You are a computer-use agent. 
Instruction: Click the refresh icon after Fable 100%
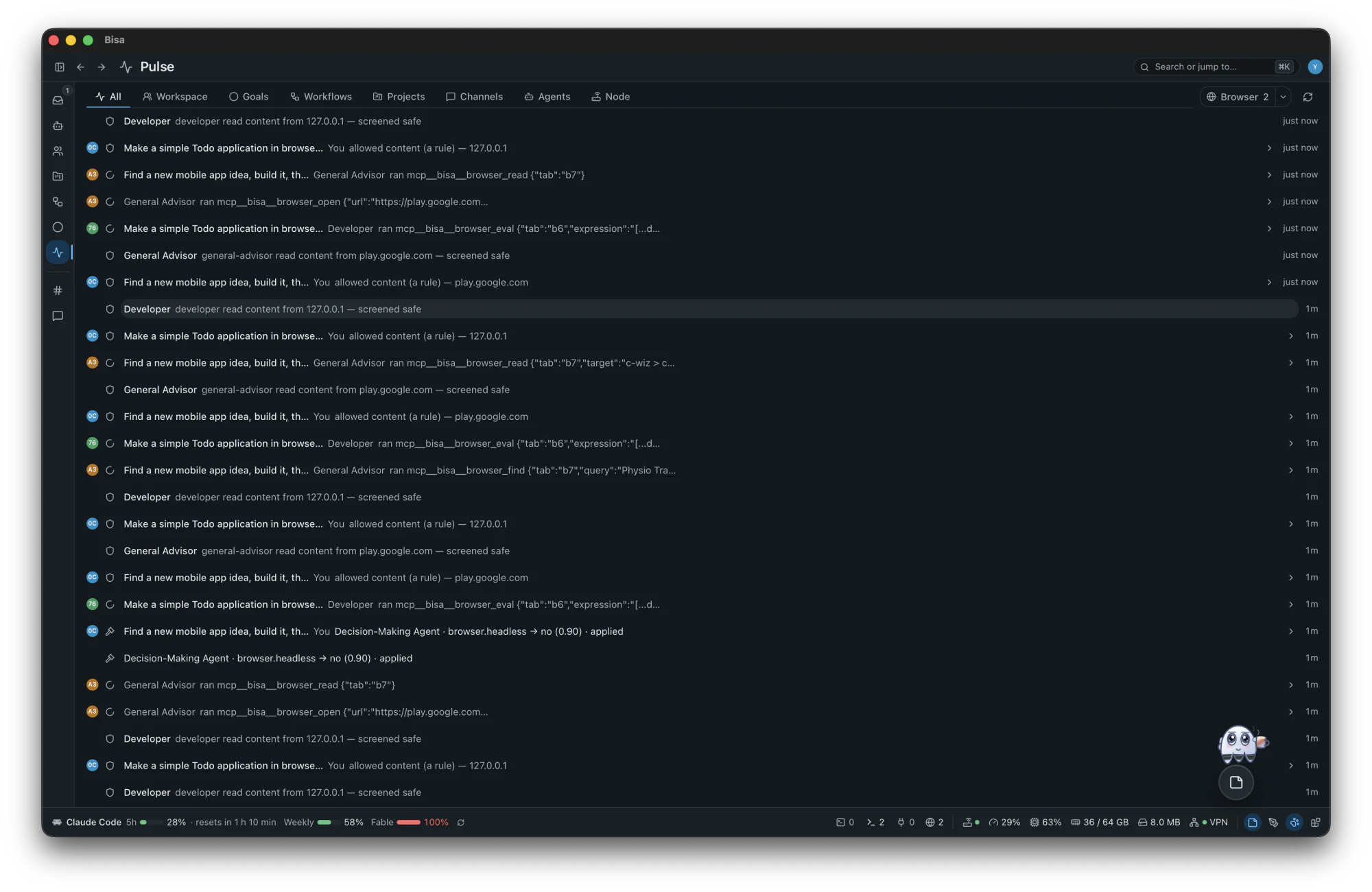coord(461,822)
